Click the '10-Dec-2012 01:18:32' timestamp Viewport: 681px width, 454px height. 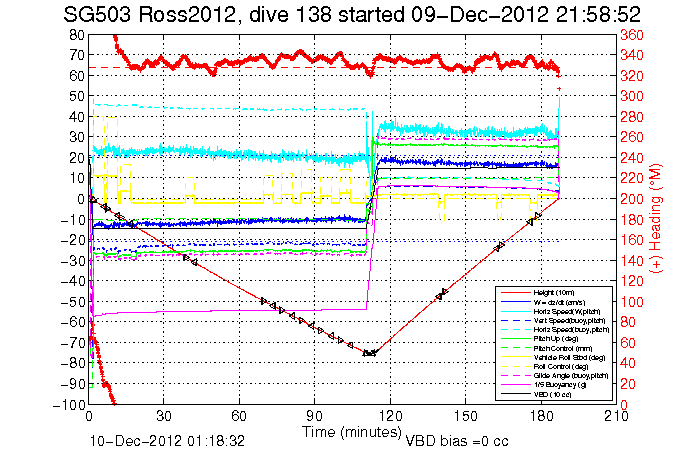pos(167,441)
